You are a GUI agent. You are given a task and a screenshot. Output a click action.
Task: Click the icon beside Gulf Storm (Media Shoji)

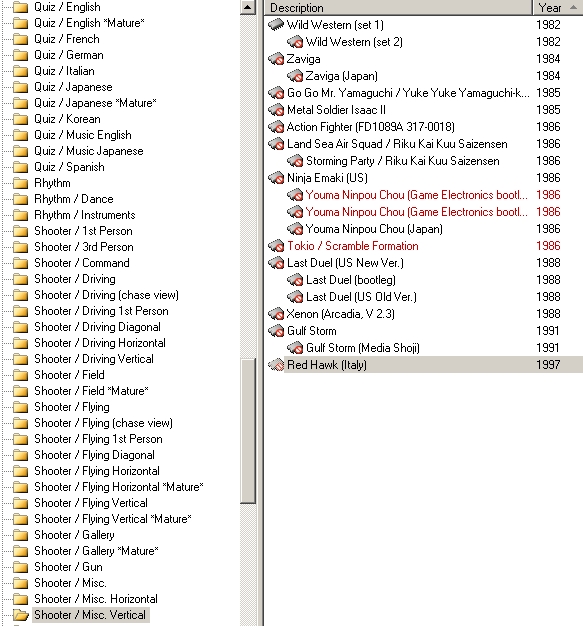(x=295, y=348)
